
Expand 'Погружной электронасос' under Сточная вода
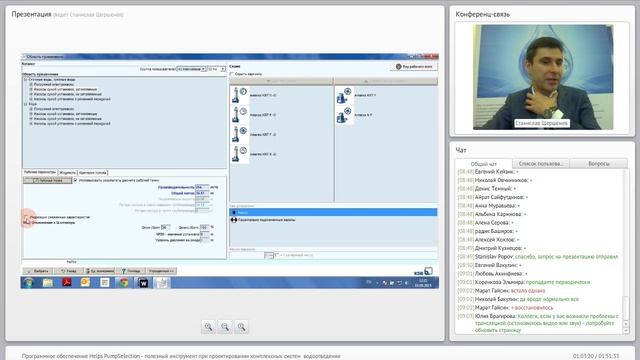(31, 84)
